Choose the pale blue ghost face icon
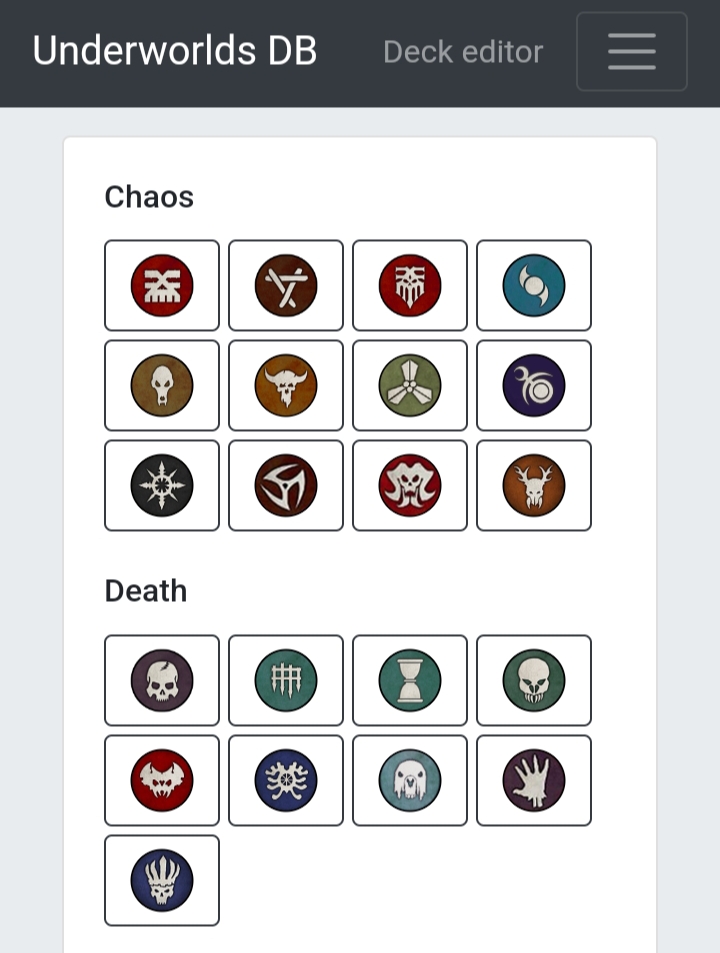This screenshot has width=720, height=953. point(410,780)
